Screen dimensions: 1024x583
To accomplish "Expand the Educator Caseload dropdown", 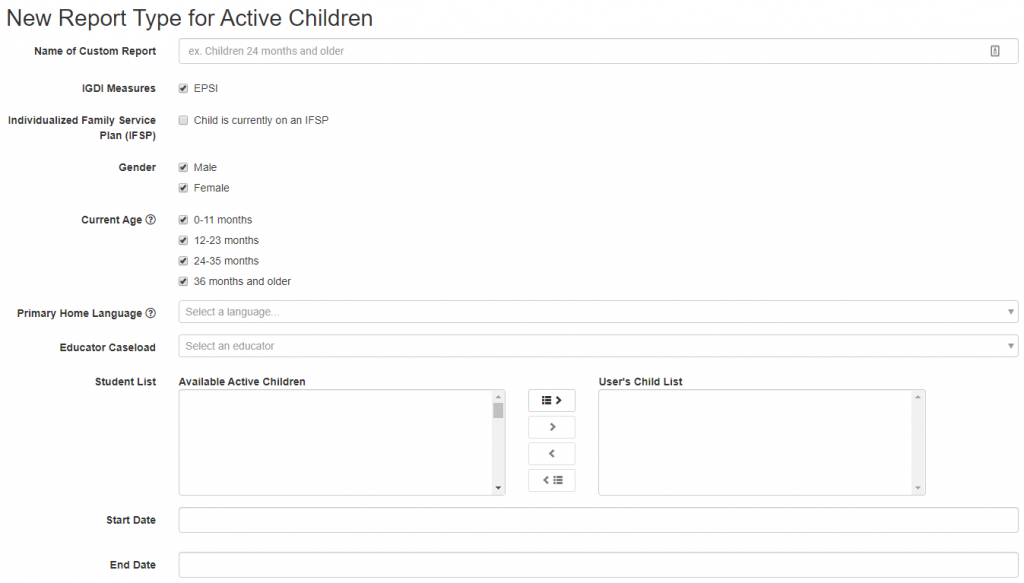I will coord(598,346).
